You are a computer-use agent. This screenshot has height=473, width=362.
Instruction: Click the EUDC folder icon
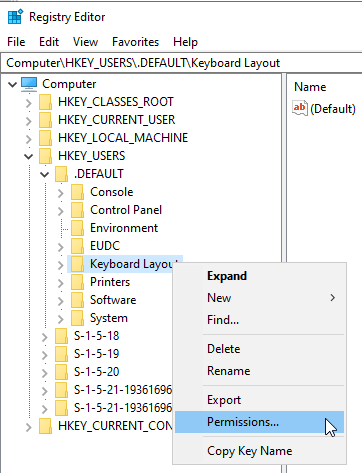tap(77, 246)
